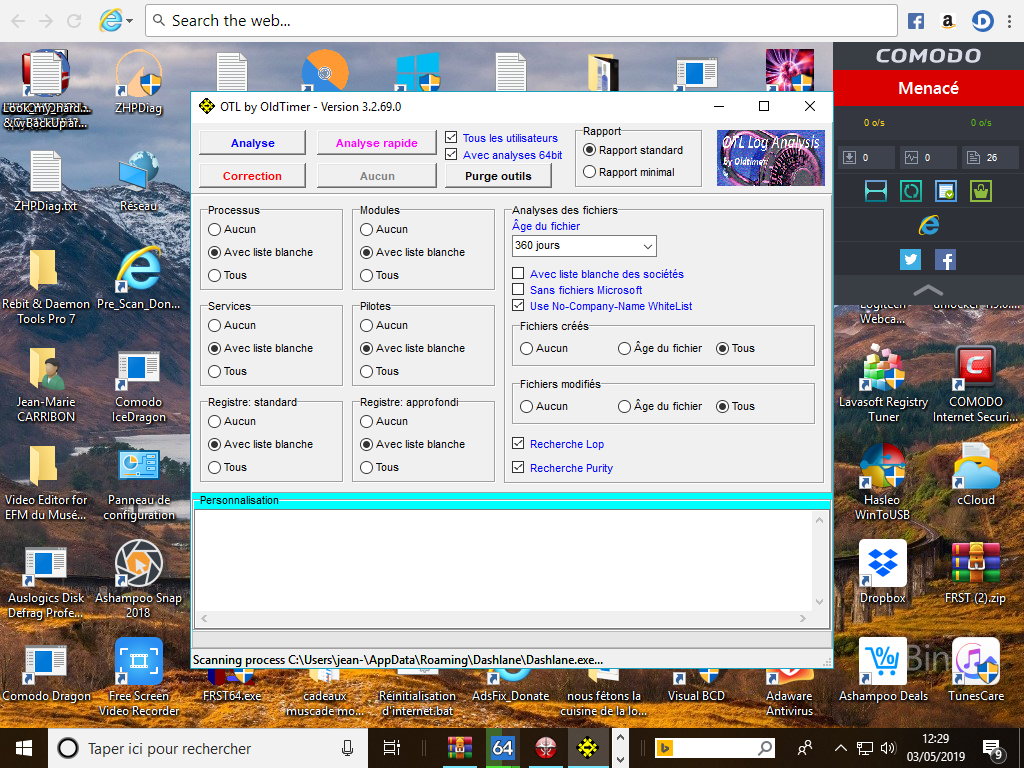Open Panneau de configuration desktop icon
1024x768 pixels.
[x=138, y=485]
